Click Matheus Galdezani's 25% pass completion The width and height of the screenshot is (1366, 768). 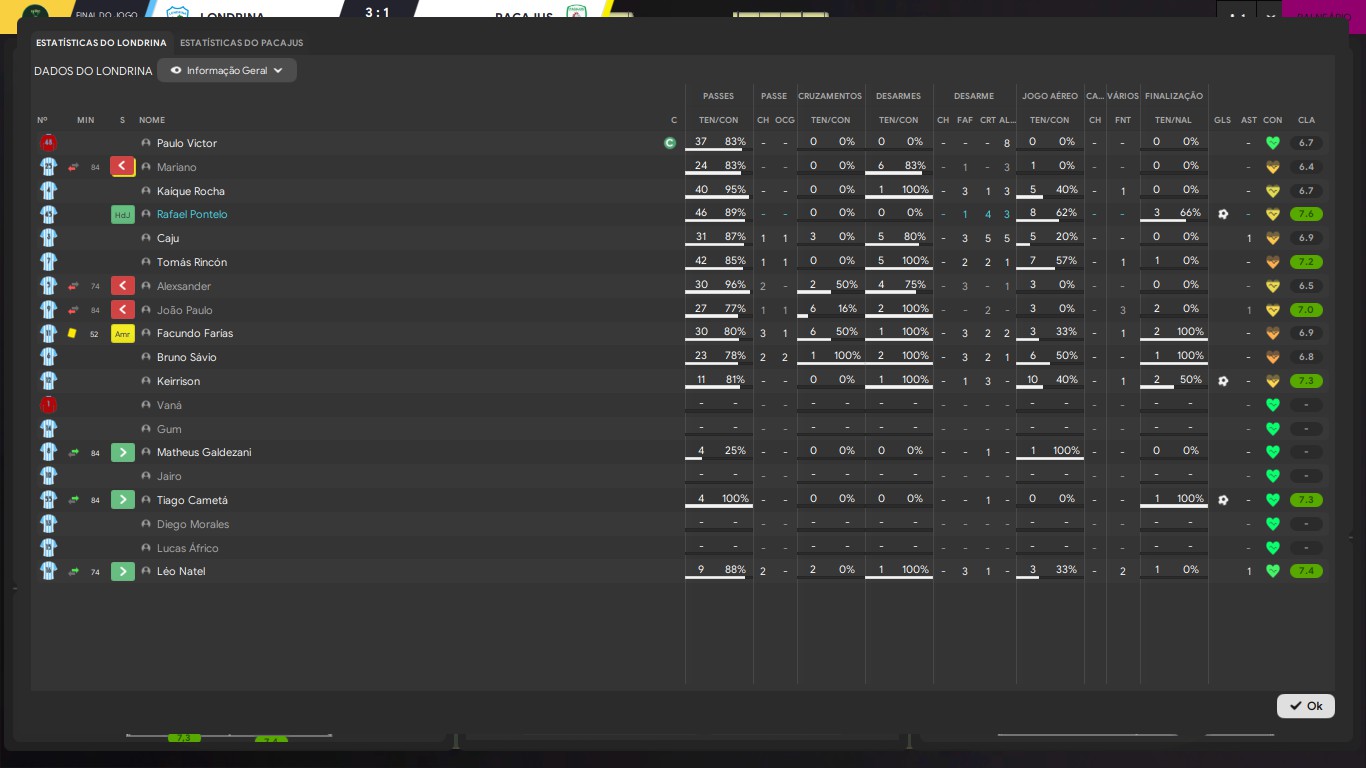click(x=735, y=451)
